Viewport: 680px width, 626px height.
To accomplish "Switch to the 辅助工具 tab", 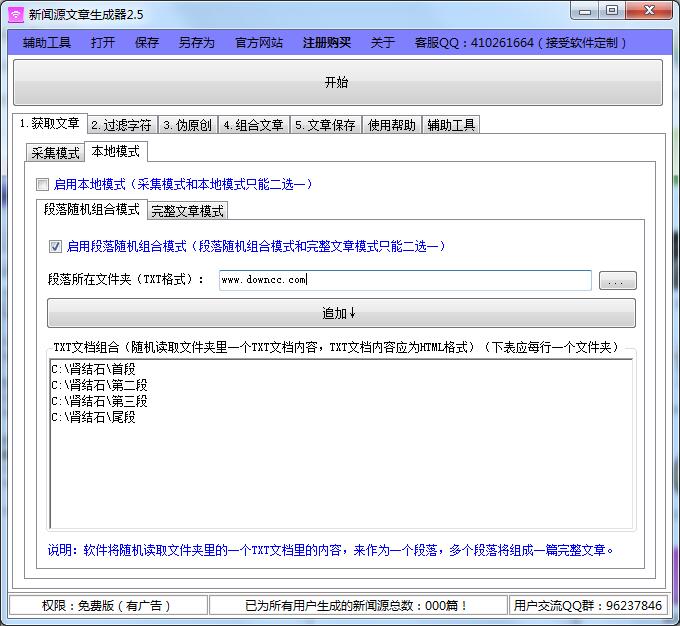I will pos(451,125).
